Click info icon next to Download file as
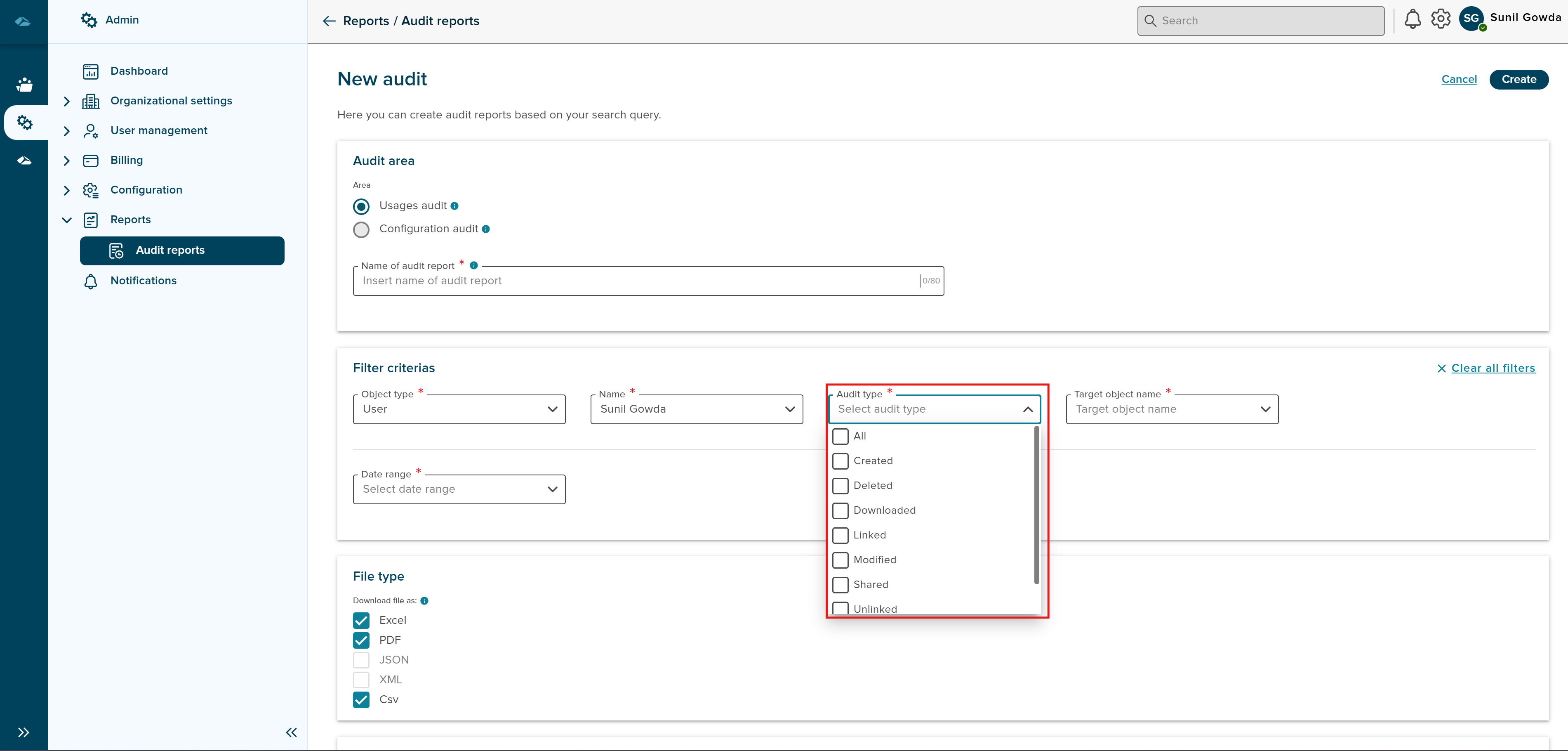Viewport: 1568px width, 751px height. coord(424,600)
